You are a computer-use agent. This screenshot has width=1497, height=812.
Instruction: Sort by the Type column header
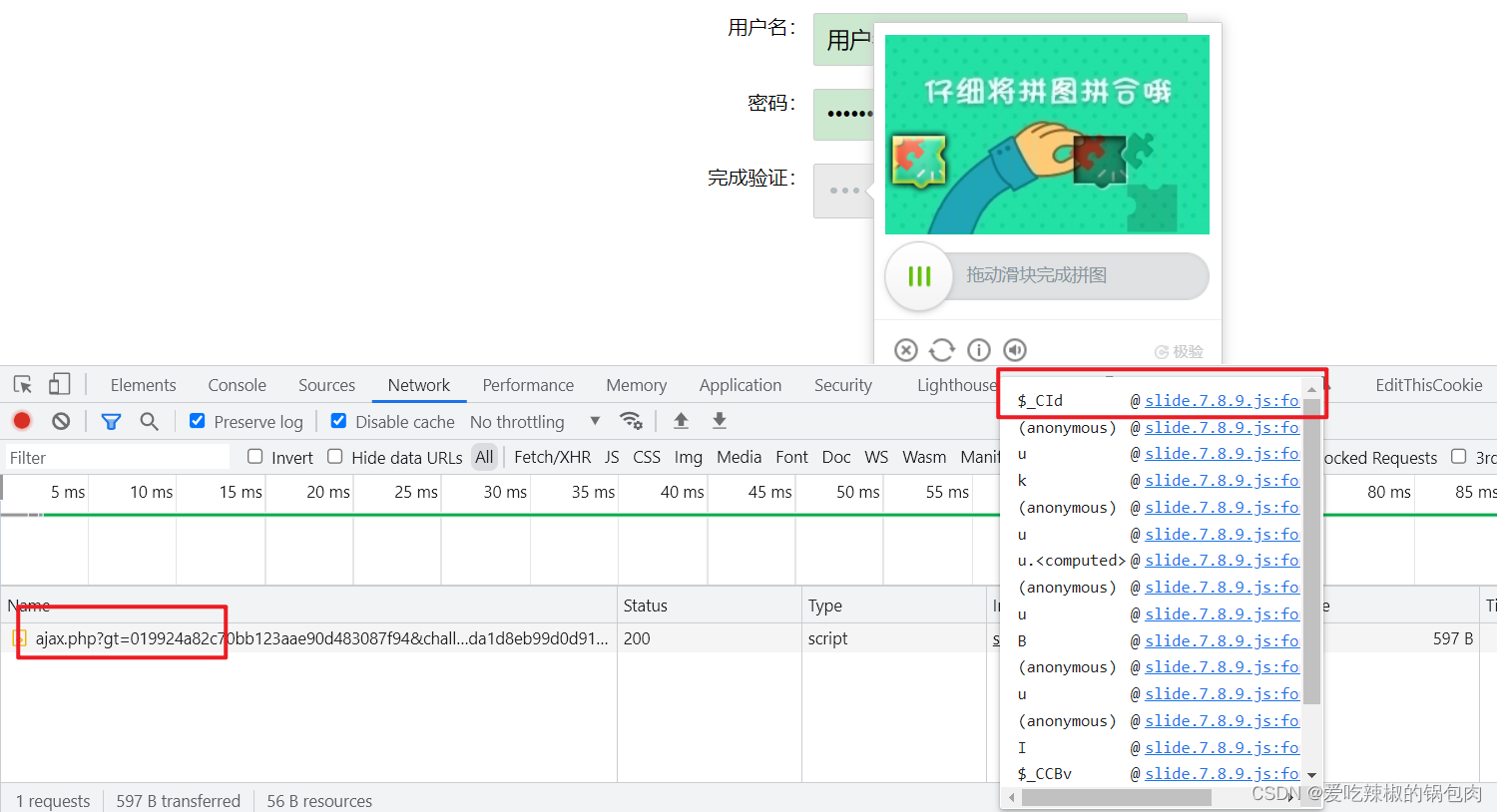point(894,606)
